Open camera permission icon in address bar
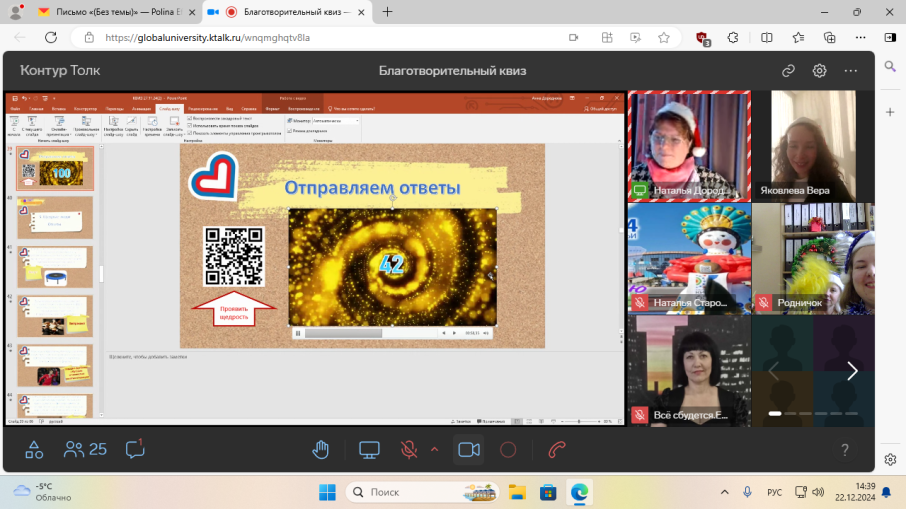906x509 pixels. (x=573, y=38)
